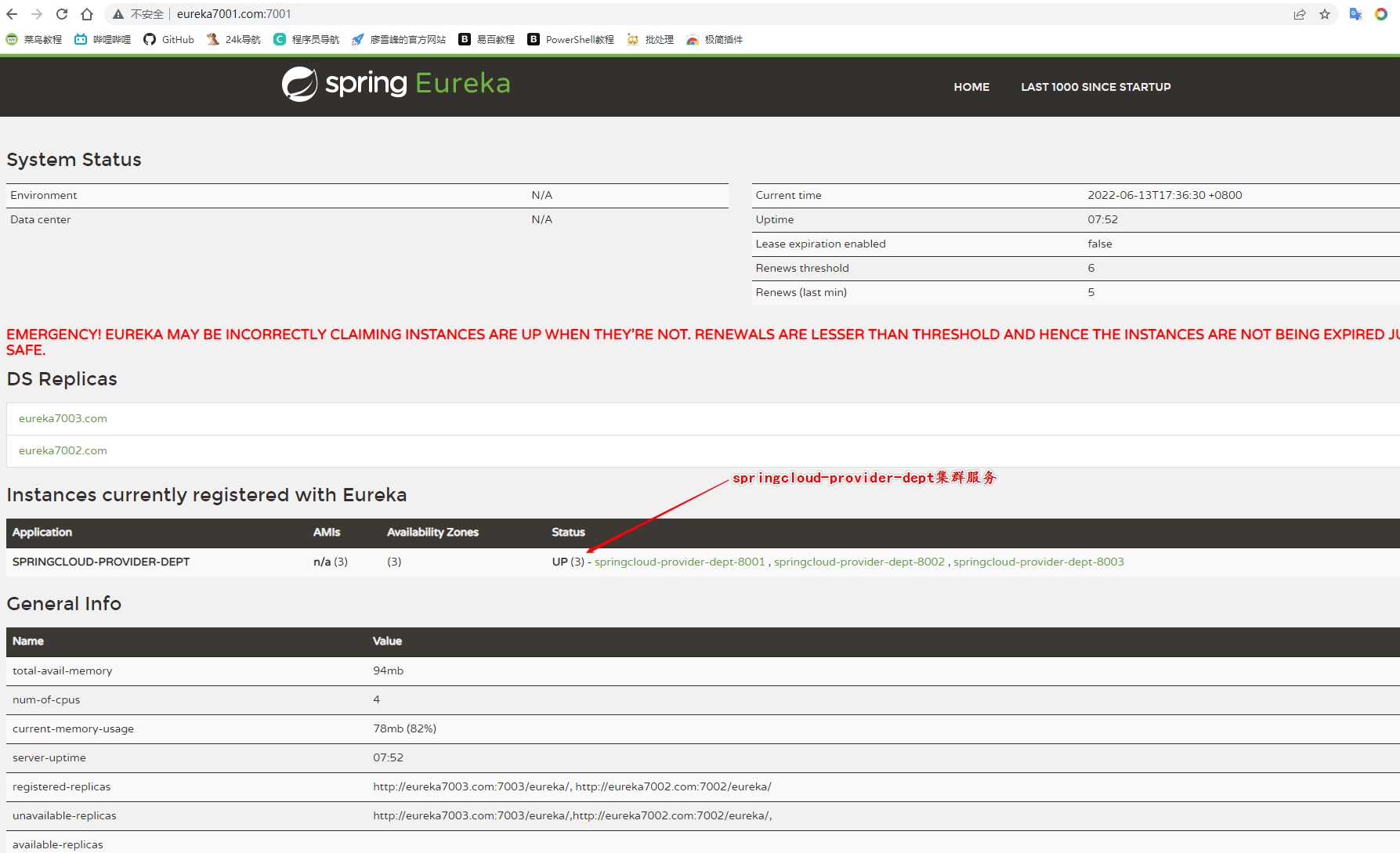Click the unavailable-replicas row label
The width and height of the screenshot is (1400, 853).
[64, 815]
